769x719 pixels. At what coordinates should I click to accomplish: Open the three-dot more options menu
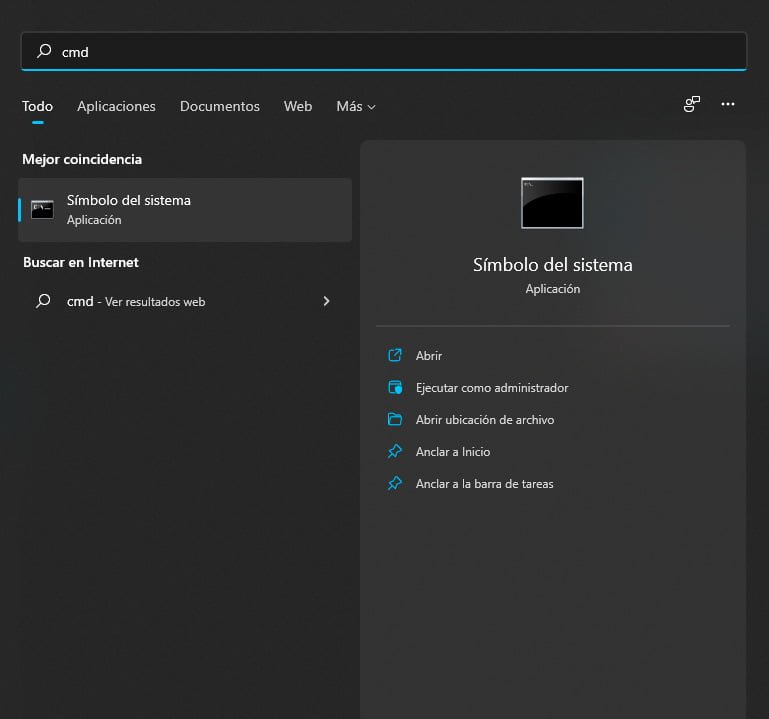coord(728,104)
